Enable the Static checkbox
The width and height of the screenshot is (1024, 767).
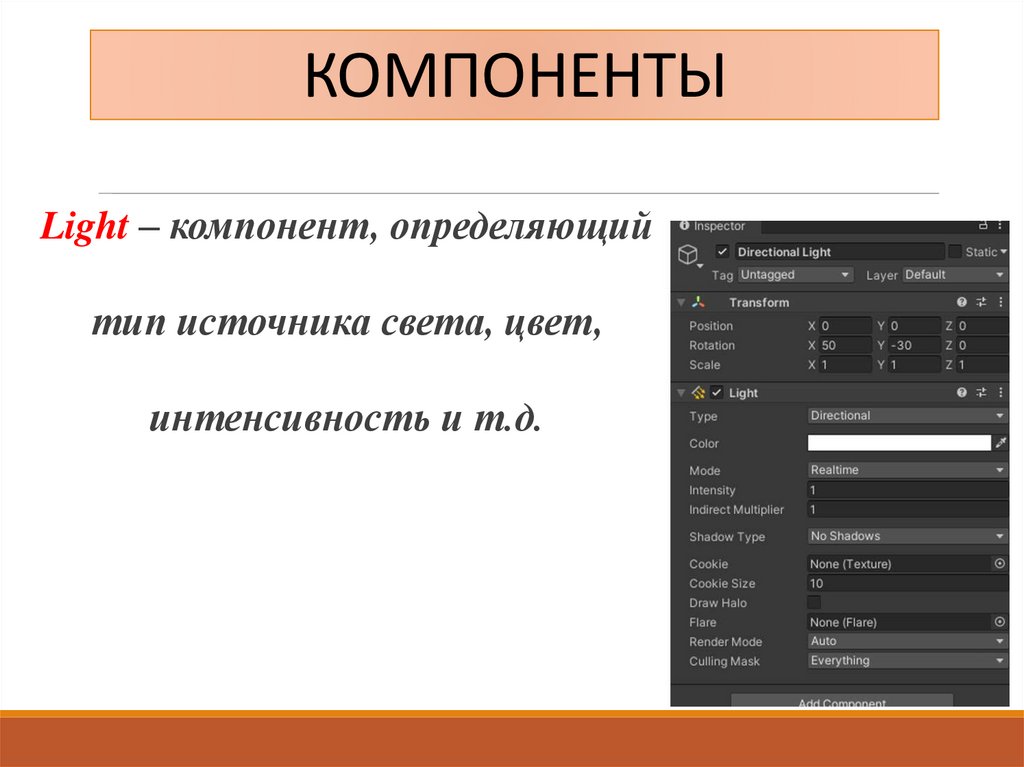(955, 252)
